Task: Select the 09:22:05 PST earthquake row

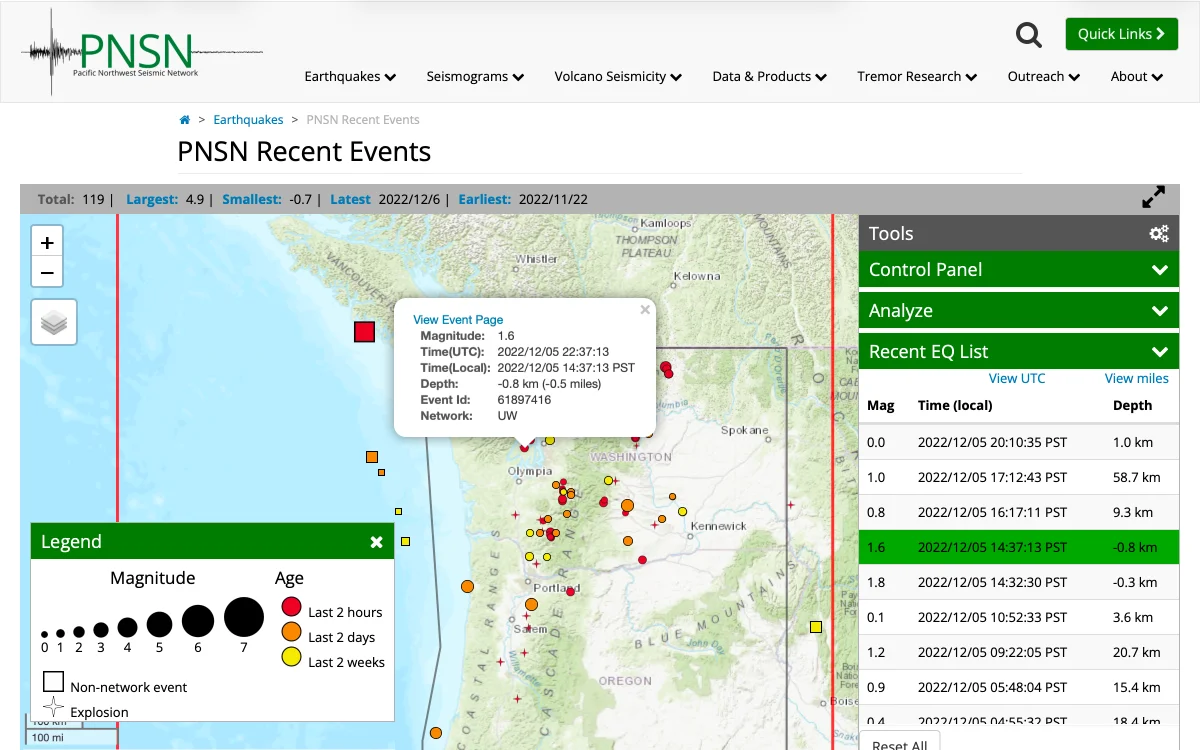Action: click(x=1019, y=653)
